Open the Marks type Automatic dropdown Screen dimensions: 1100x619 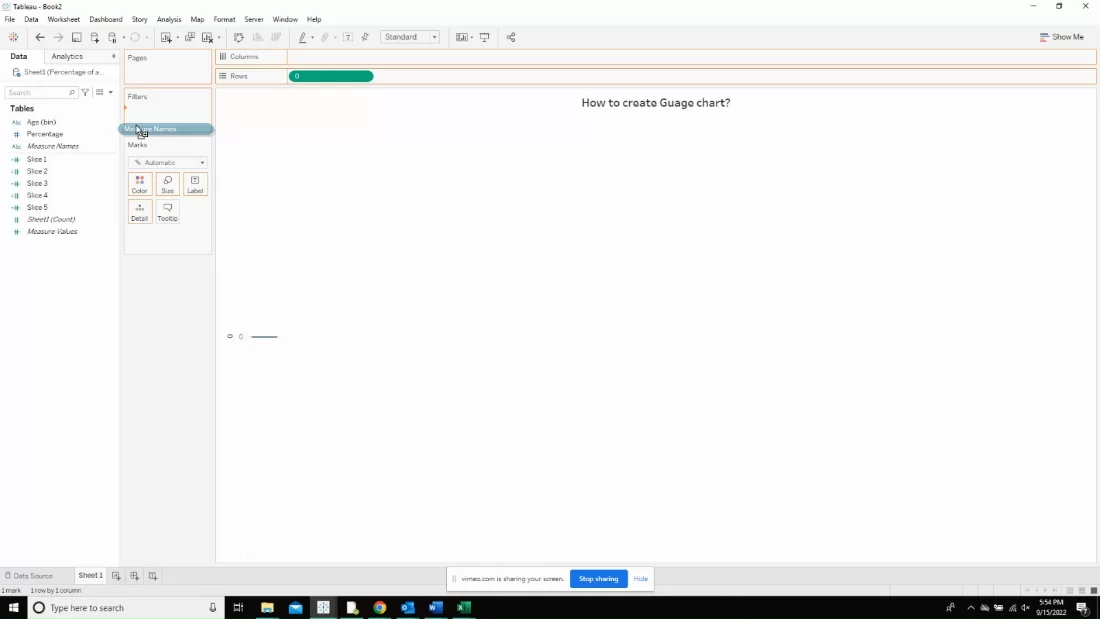(x=168, y=163)
